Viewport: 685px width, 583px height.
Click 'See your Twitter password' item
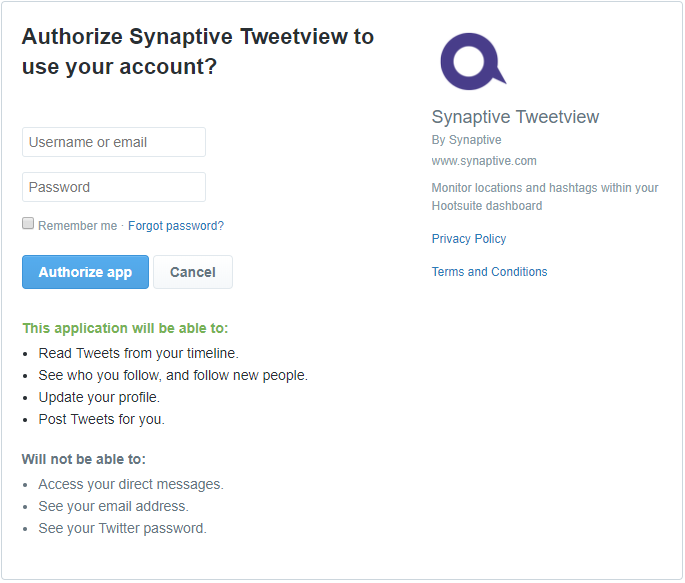pyautogui.click(x=122, y=528)
